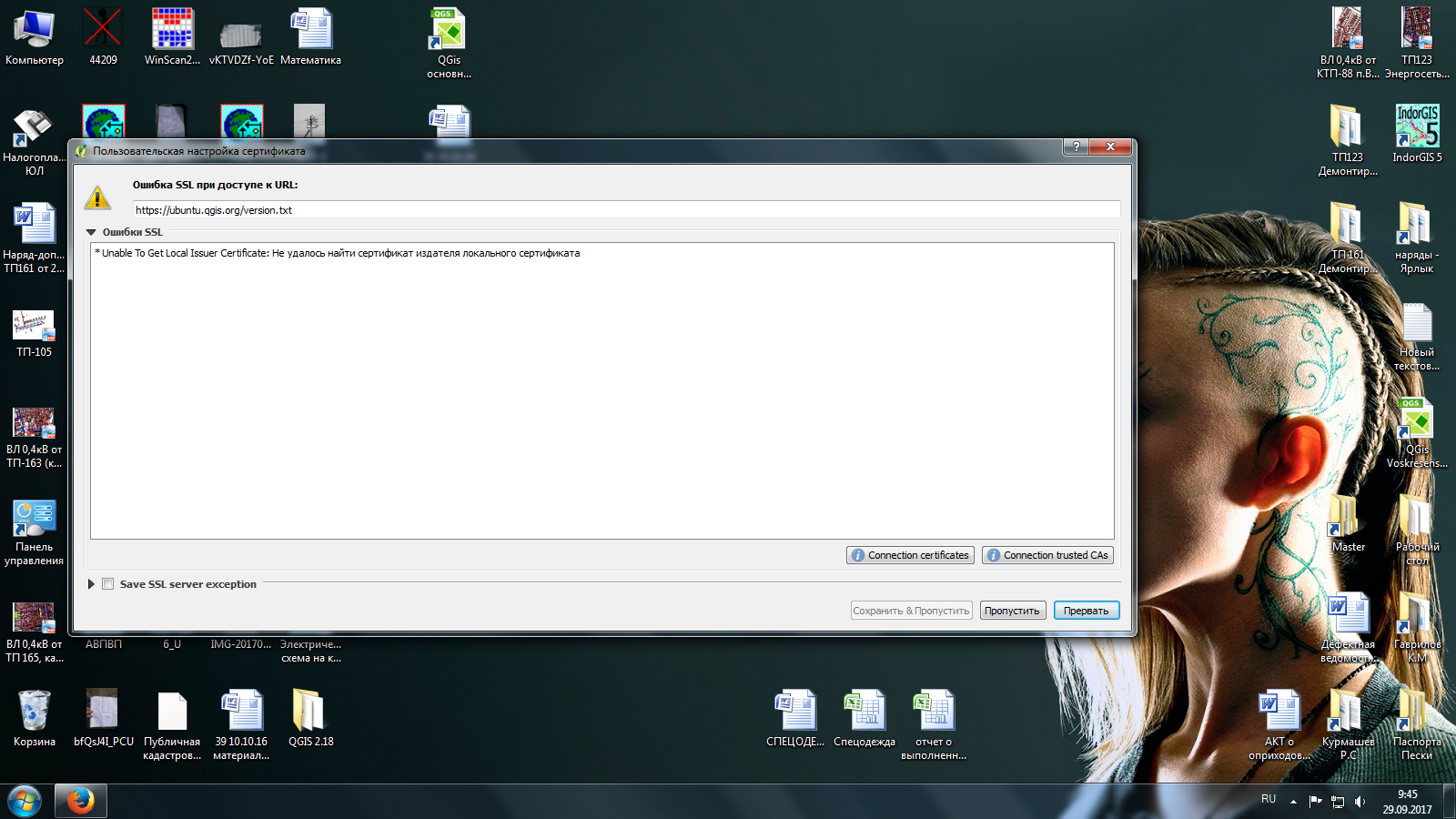Enable the Save SSL server exception checkbox

(x=108, y=584)
